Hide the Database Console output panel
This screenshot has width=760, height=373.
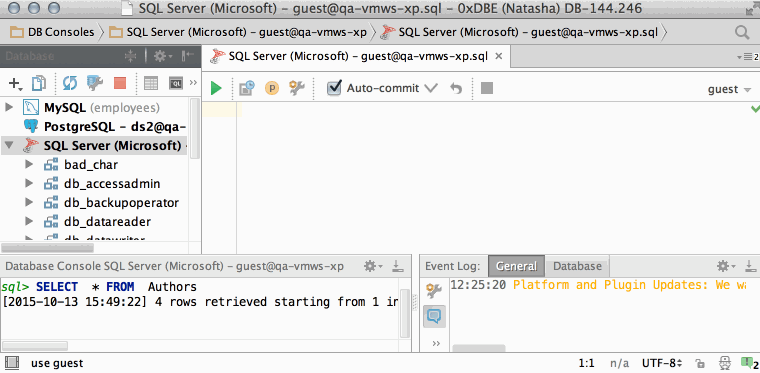pyautogui.click(x=397, y=265)
